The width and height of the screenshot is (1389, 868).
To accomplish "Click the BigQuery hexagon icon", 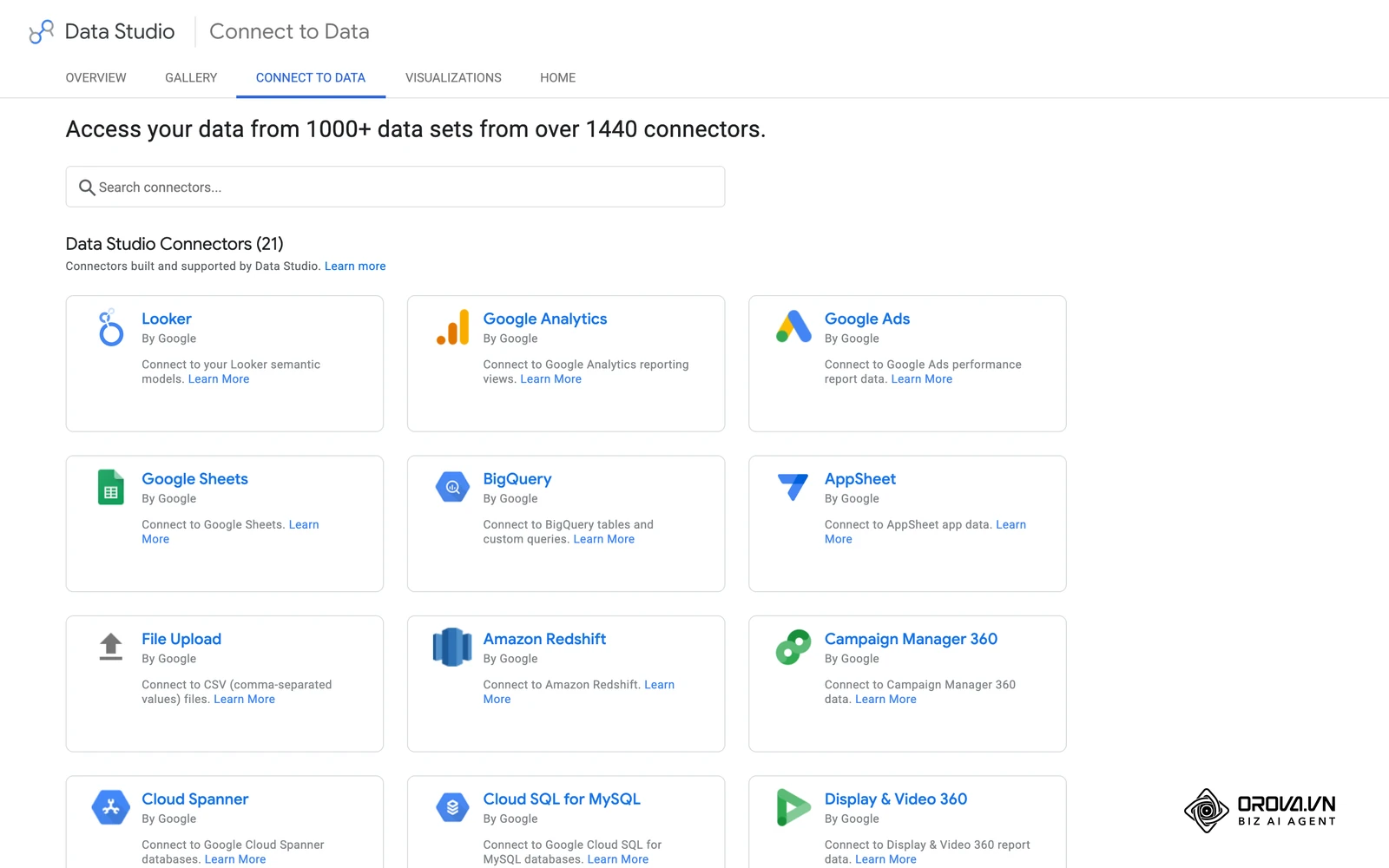I will (452, 487).
